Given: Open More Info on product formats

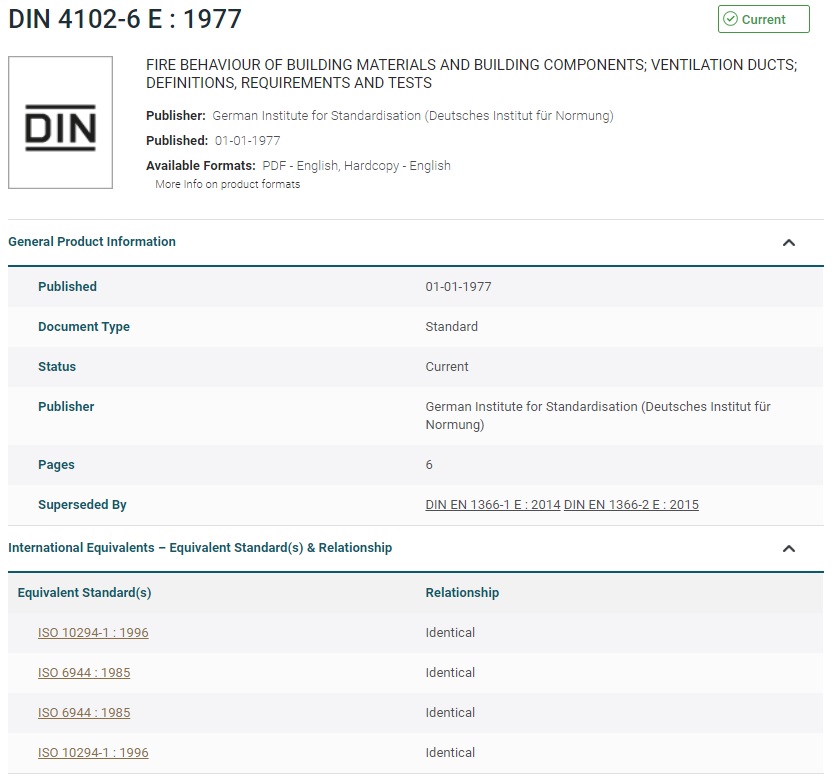Looking at the screenshot, I should [x=227, y=184].
